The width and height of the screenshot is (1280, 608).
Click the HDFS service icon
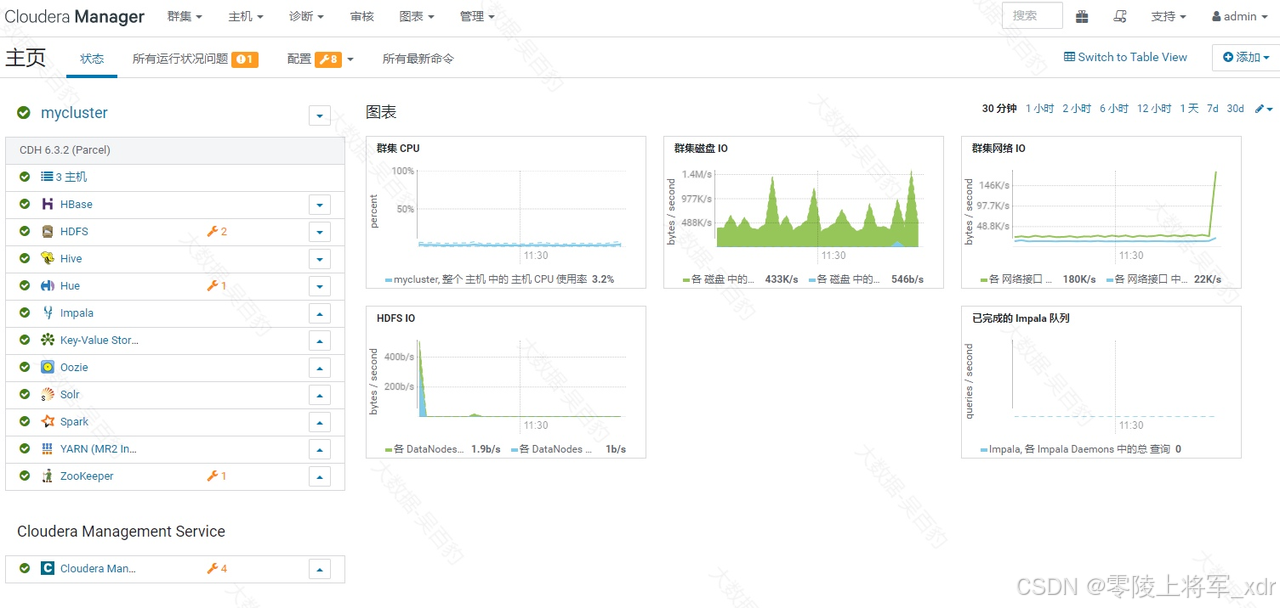point(47,231)
